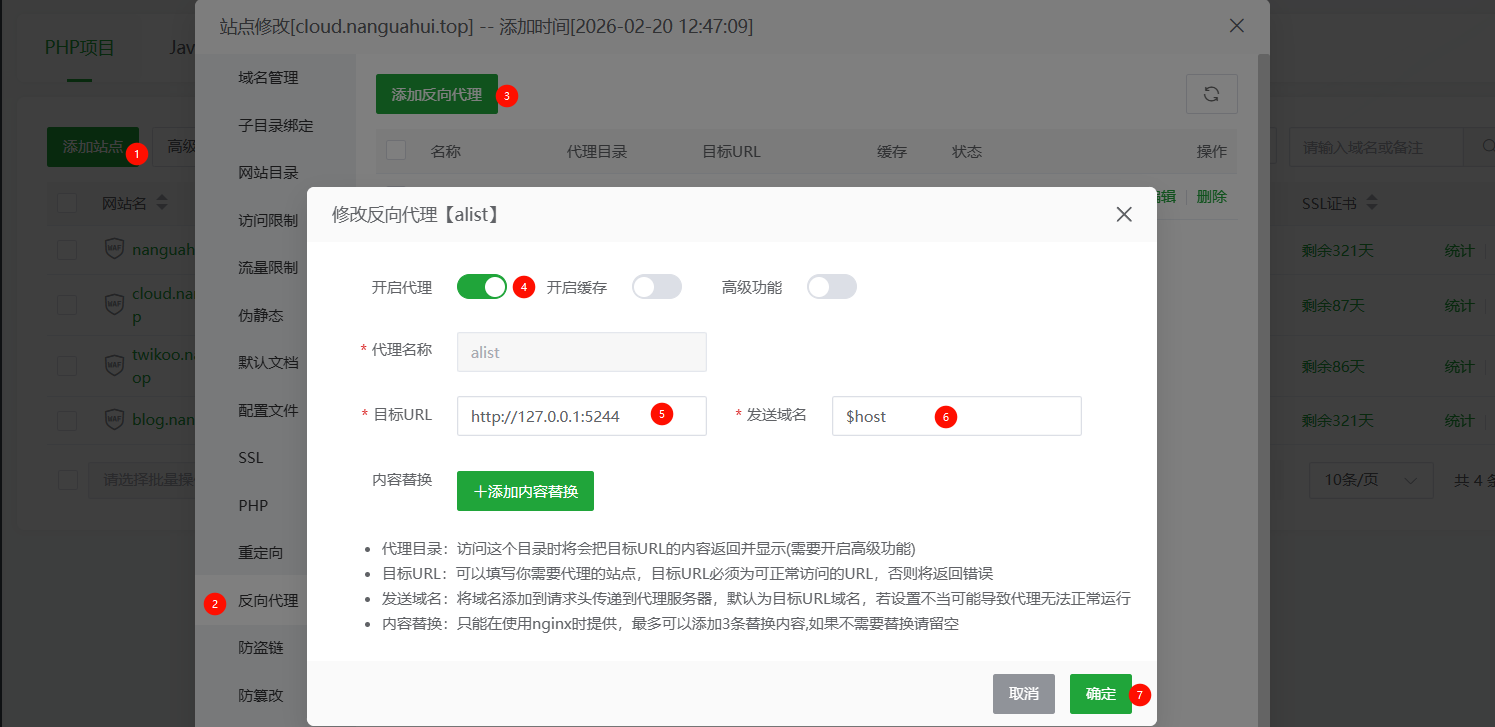
Task: Sort by SSL证书 column arrows
Action: pos(1372,203)
